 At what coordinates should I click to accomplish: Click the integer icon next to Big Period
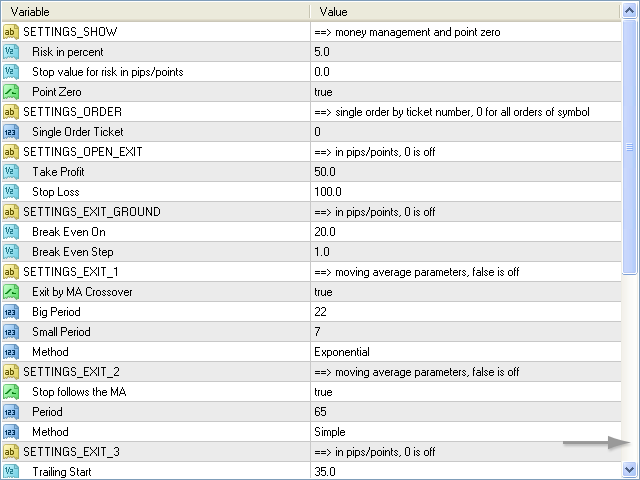click(10, 312)
